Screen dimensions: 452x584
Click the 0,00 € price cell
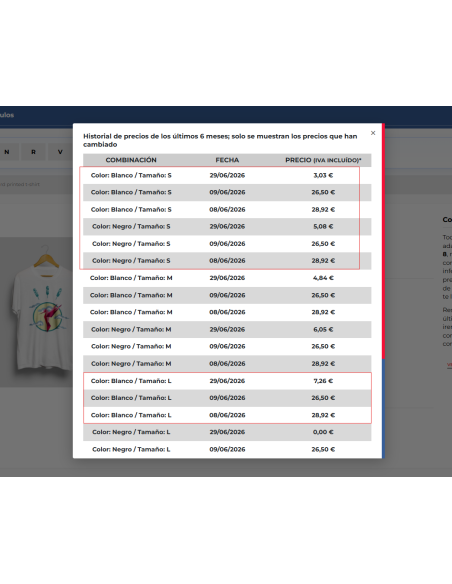[x=323, y=432]
